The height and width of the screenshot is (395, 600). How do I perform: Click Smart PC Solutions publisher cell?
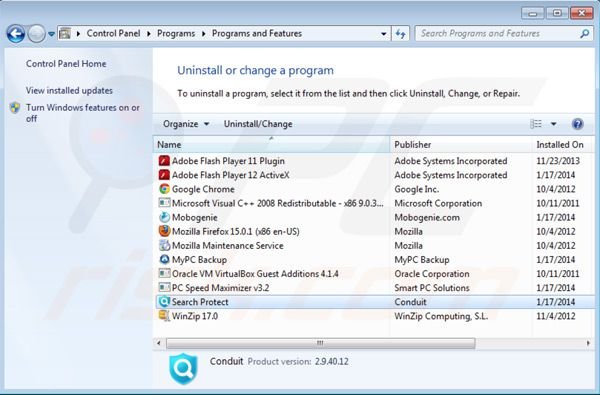coord(432,288)
